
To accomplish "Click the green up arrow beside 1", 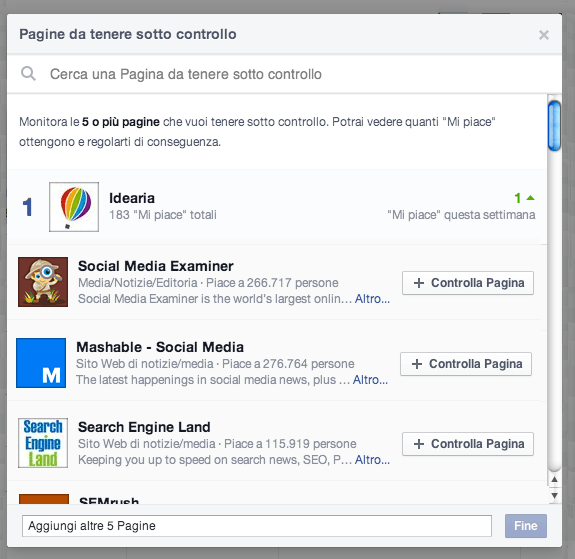I will [530, 198].
